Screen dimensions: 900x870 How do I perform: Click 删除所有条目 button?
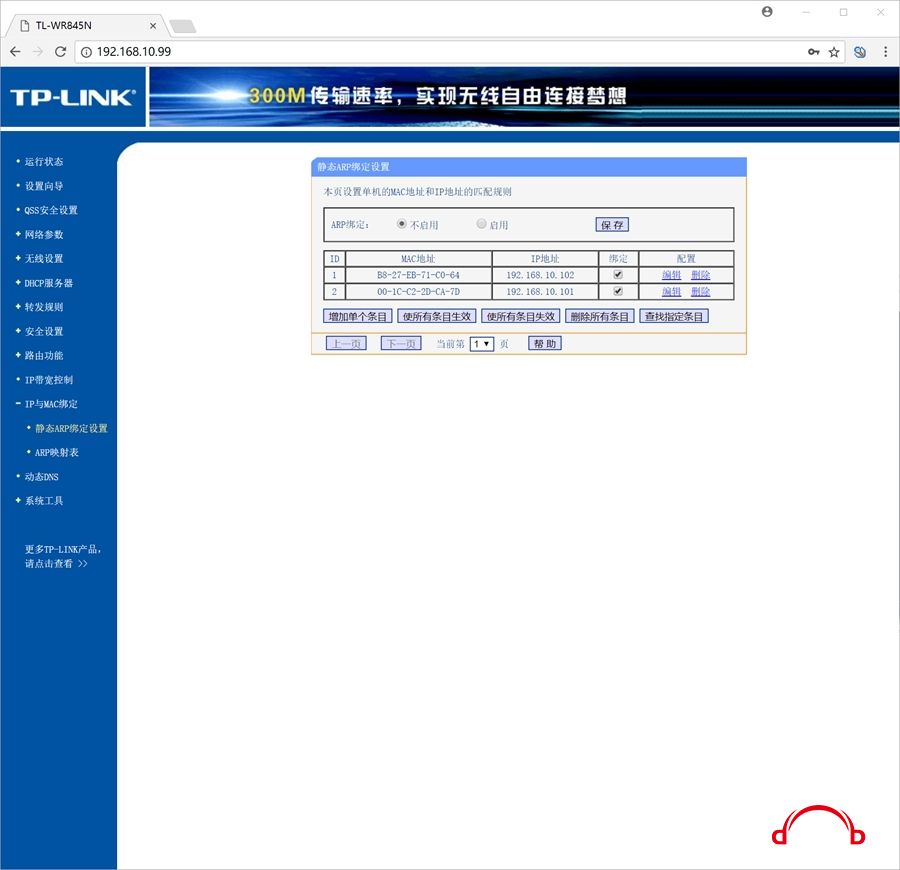coord(600,316)
